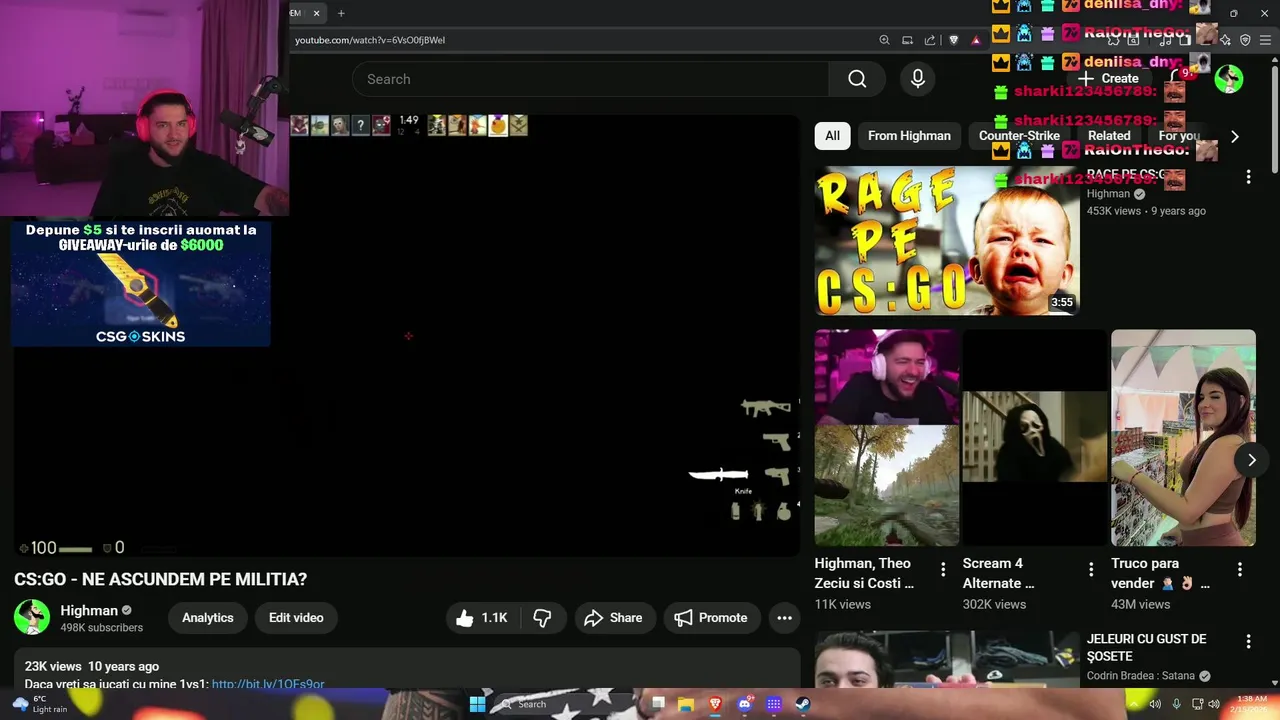Open the Windows Start menu
Screen dimensions: 1280x720
click(x=477, y=704)
